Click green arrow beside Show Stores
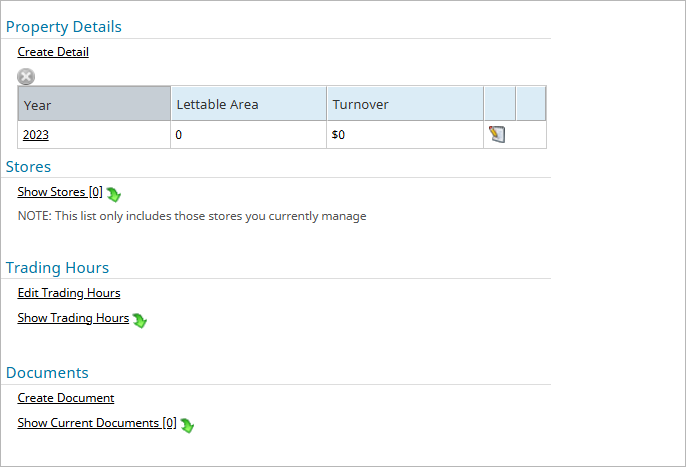Viewport: 686px width, 467px height. (x=113, y=194)
